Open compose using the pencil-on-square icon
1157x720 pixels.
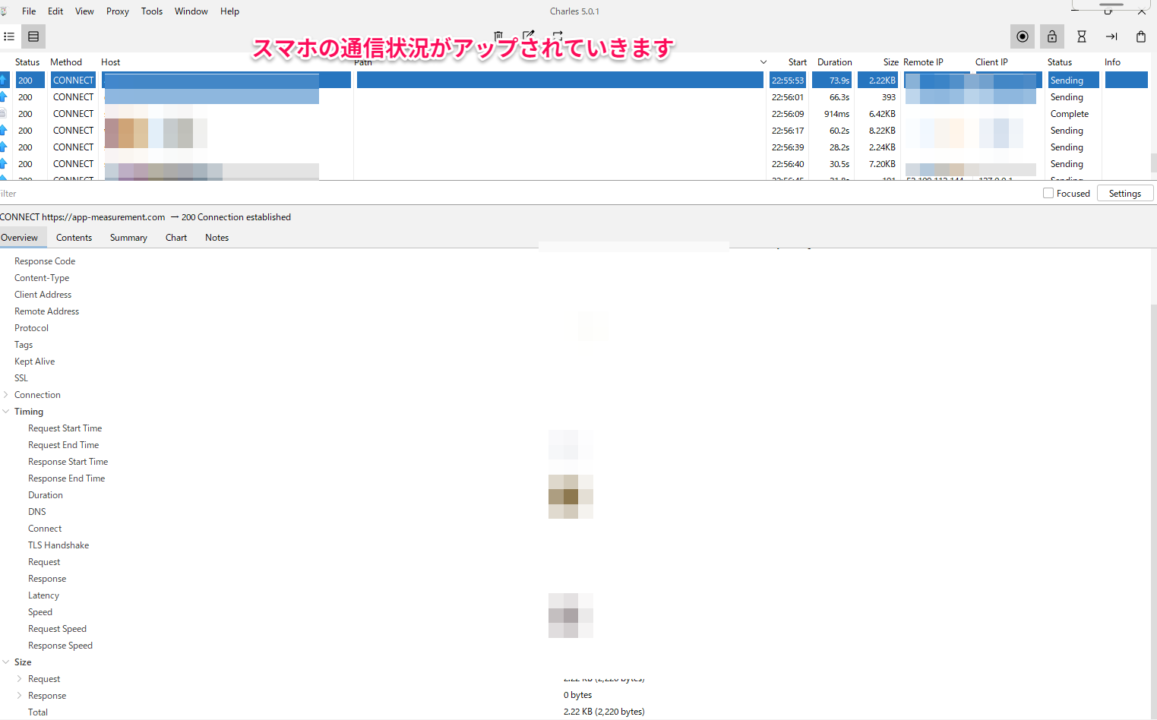tap(528, 35)
